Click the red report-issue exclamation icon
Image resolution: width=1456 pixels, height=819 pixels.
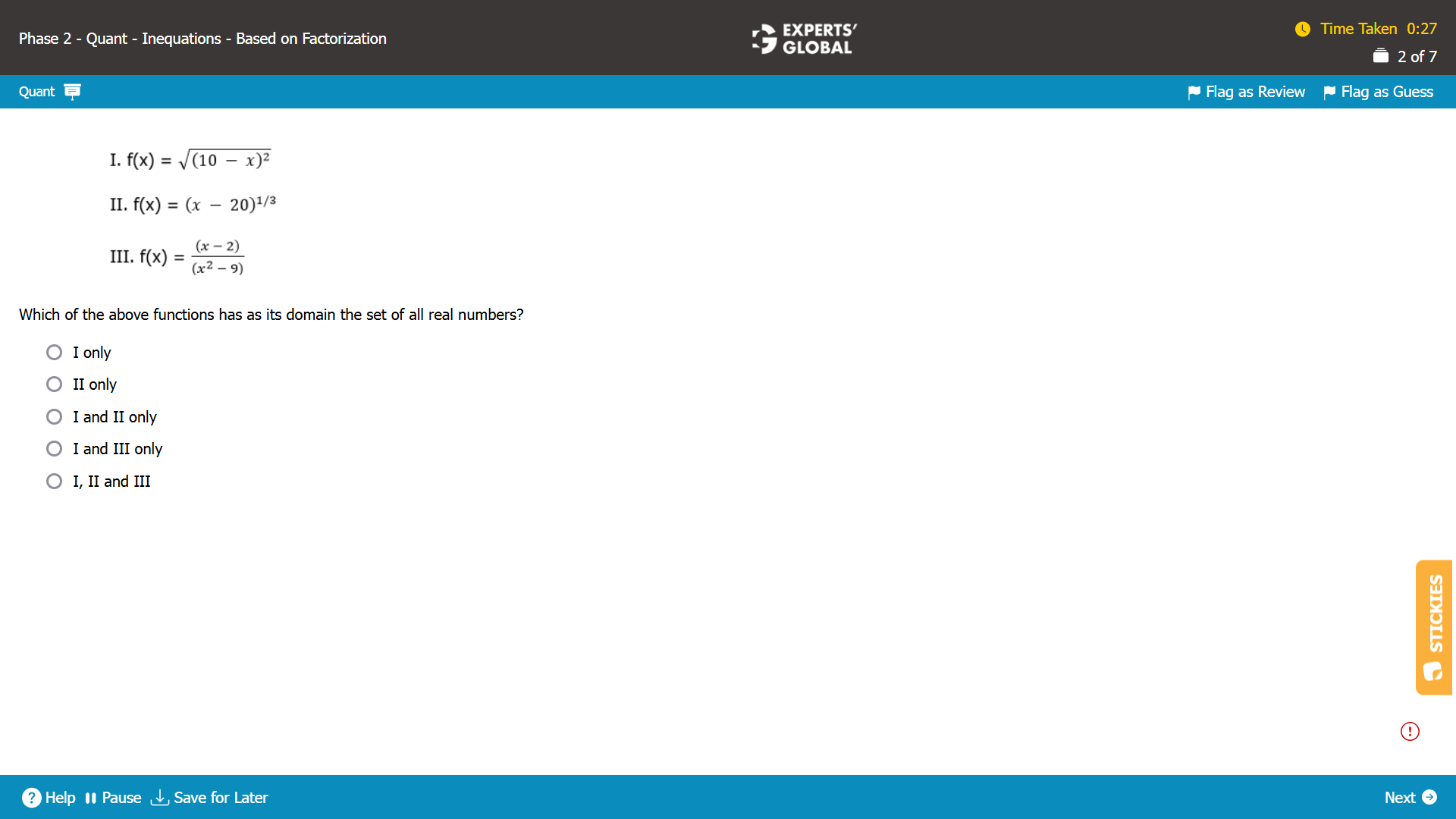(1409, 731)
